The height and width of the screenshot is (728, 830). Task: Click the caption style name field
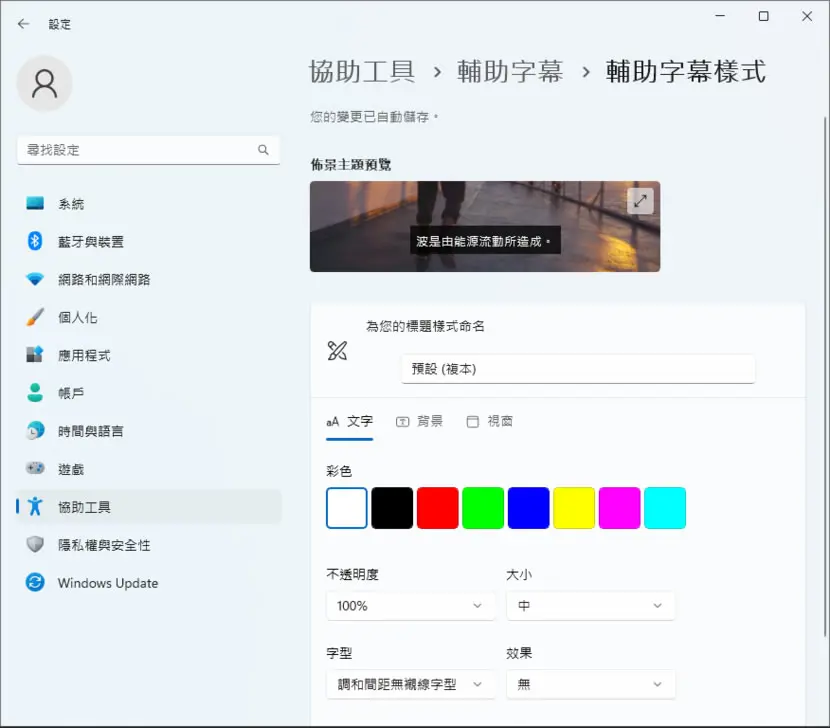click(x=578, y=369)
